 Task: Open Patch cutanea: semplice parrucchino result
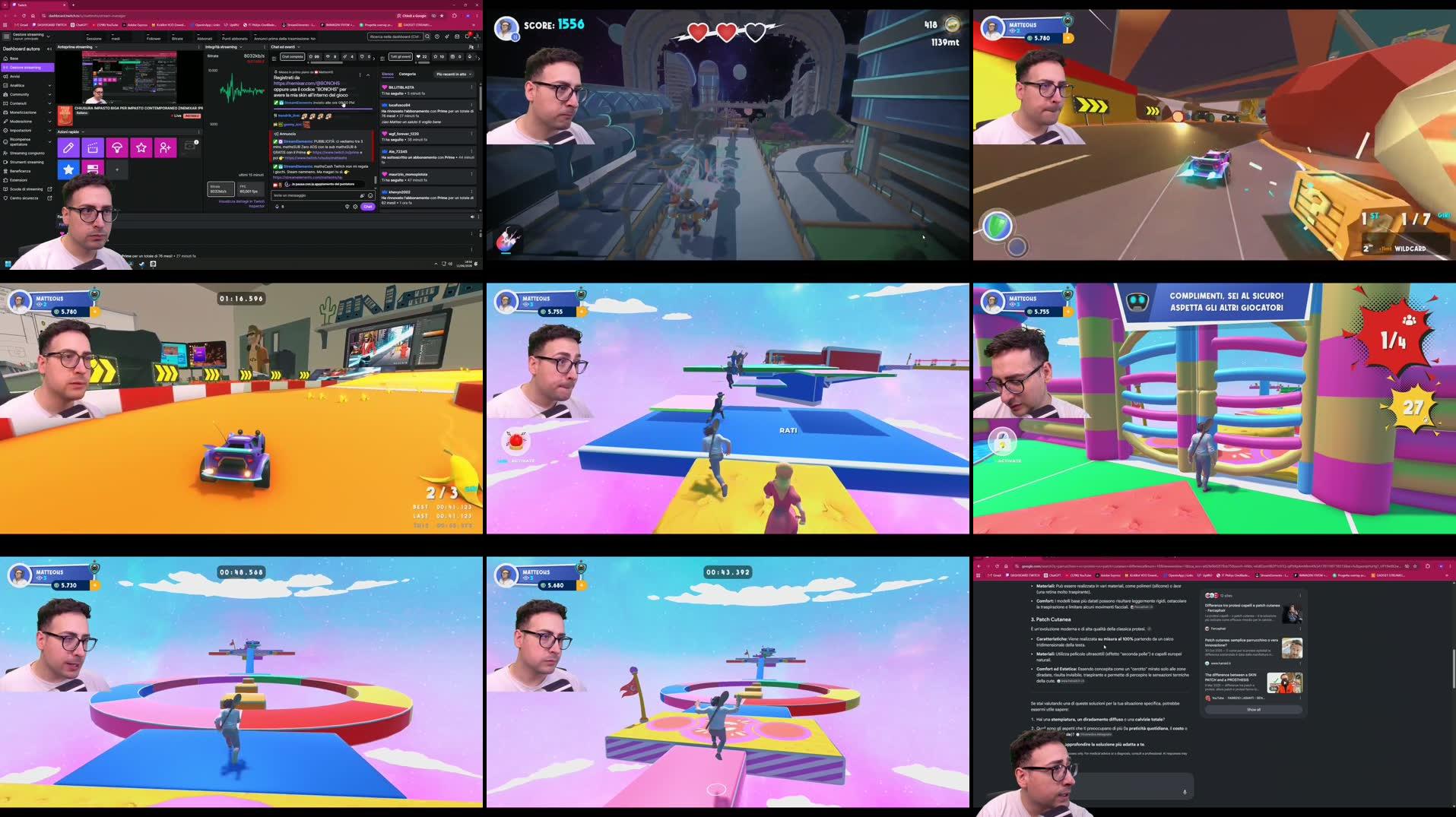coord(1242,642)
